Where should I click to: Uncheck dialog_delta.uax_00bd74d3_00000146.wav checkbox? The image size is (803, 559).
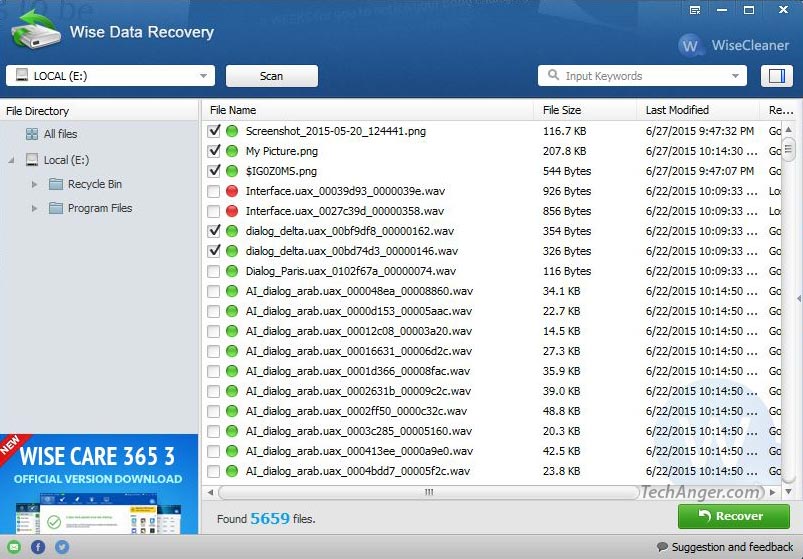tap(214, 251)
